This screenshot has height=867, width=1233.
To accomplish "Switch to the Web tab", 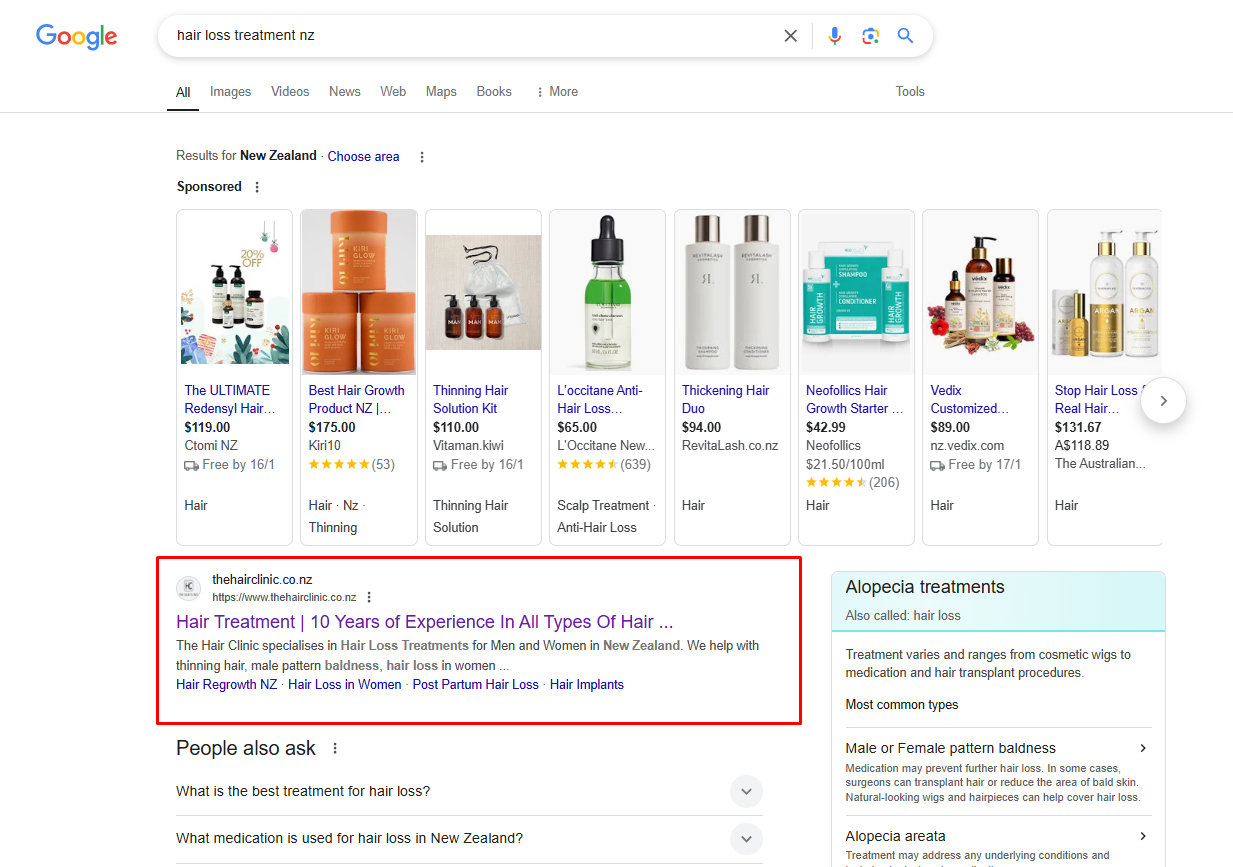I will 393,91.
